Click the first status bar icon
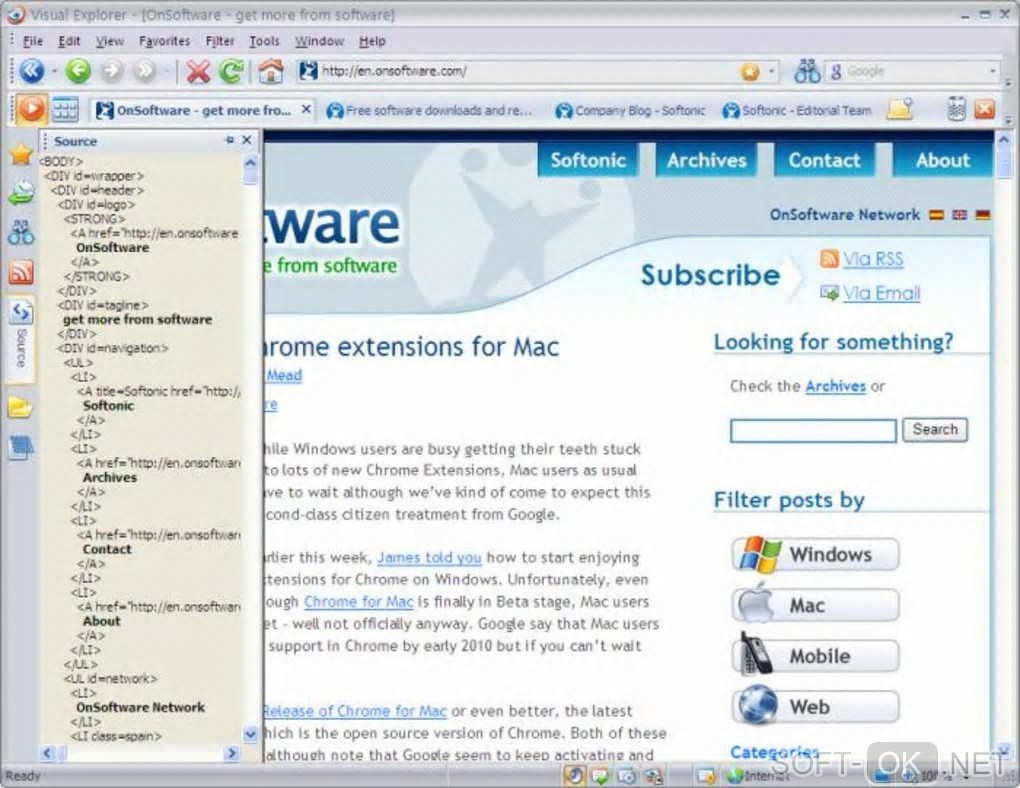This screenshot has height=788, width=1020. [x=574, y=775]
